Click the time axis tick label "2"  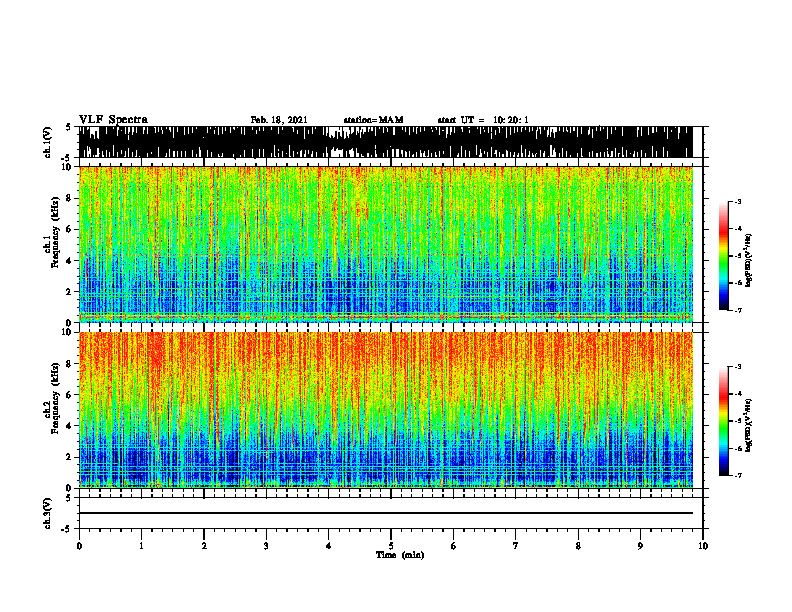[x=204, y=546]
